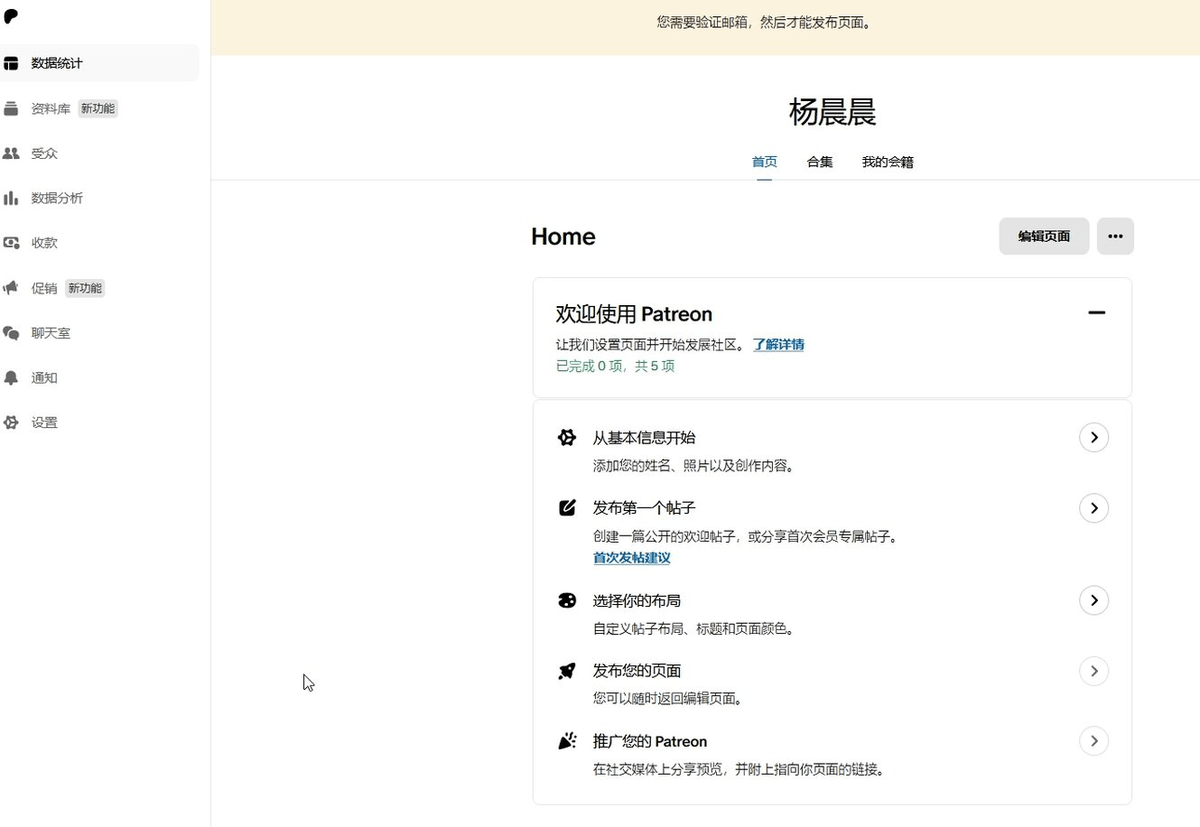Click the text 创建一篇公开的欢迎帖子，或分享首次会员专属帖子。
This screenshot has height=827, width=1200.
point(746,537)
